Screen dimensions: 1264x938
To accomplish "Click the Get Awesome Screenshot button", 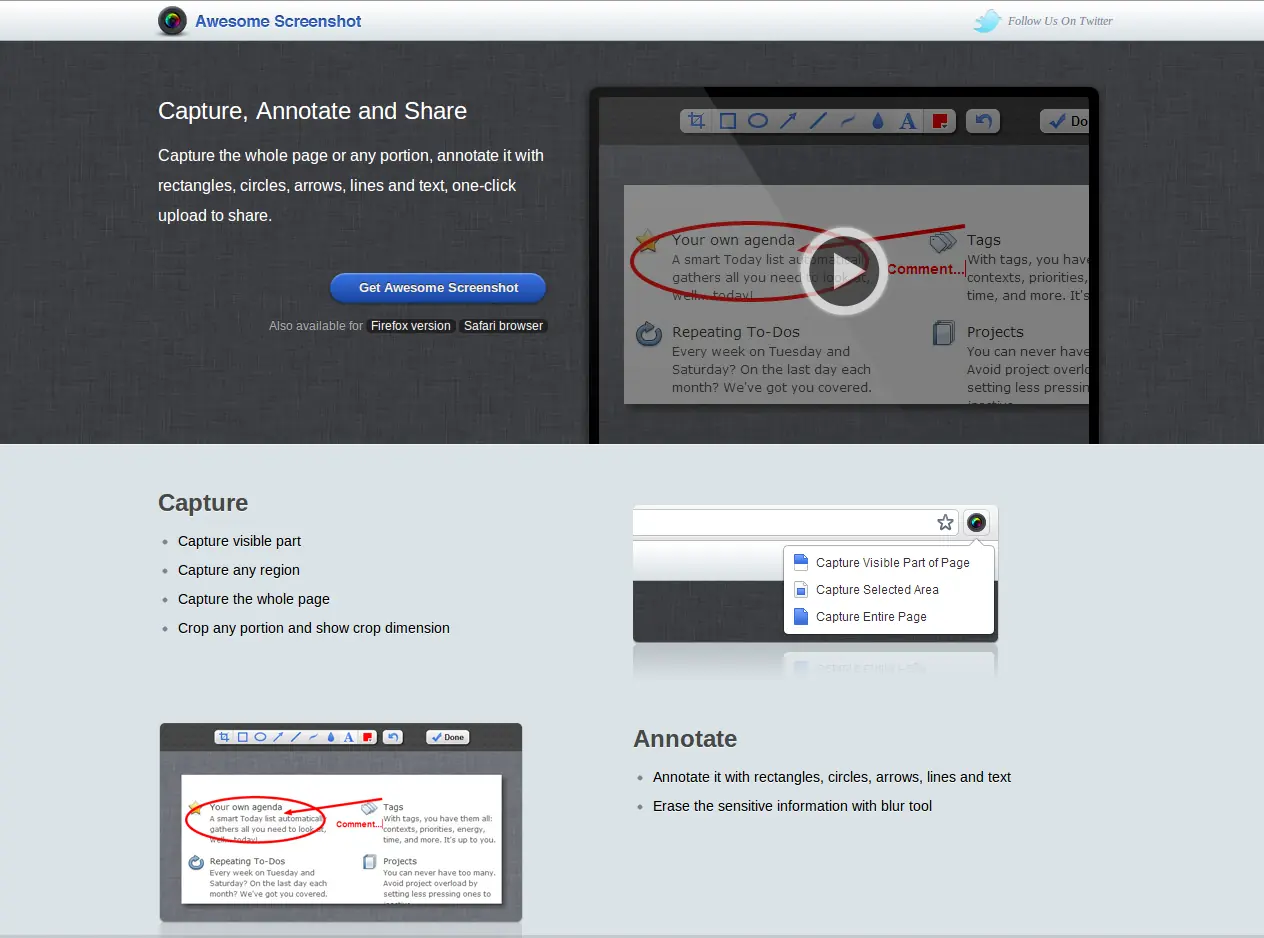I will (438, 288).
